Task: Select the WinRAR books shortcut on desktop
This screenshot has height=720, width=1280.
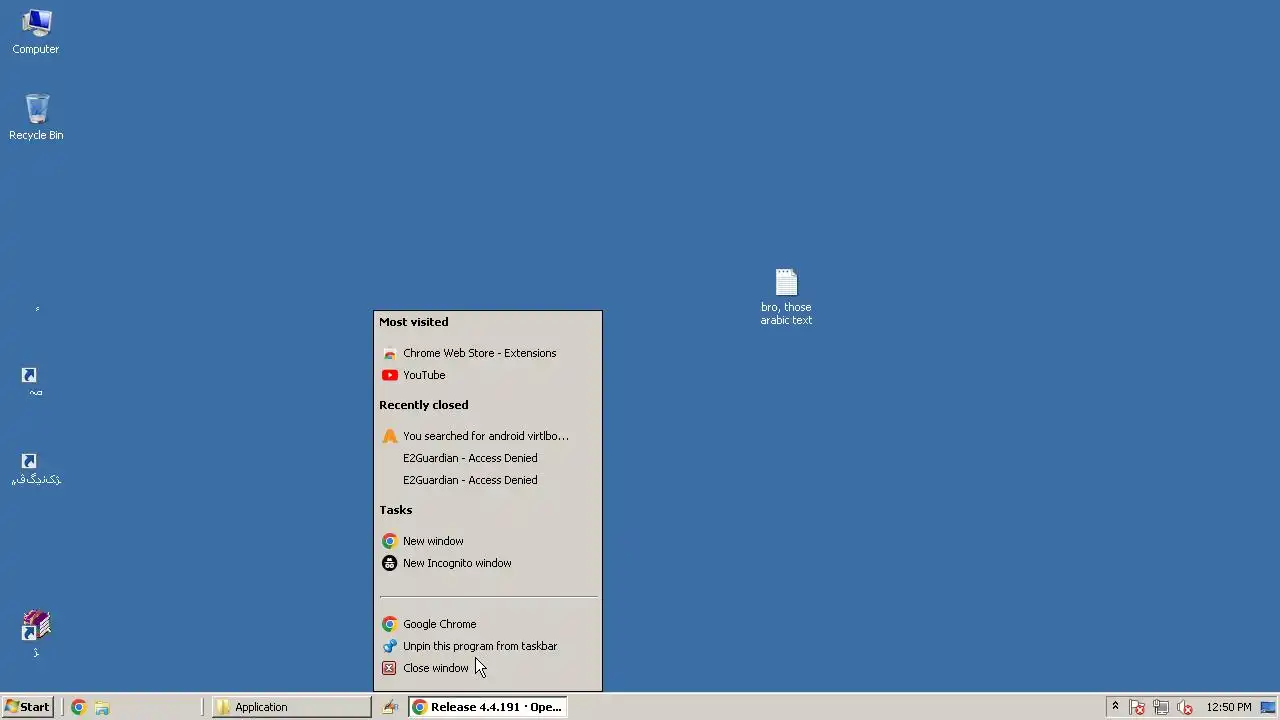Action: click(x=36, y=635)
